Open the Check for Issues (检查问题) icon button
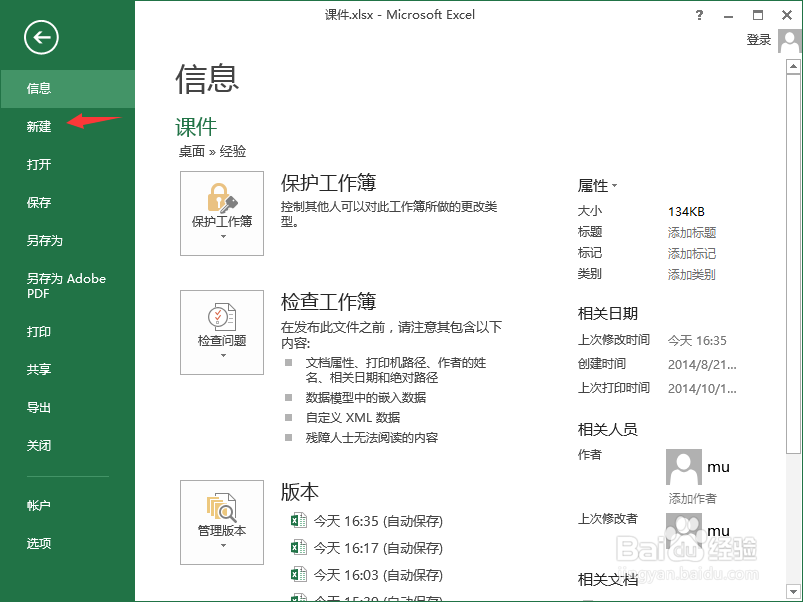The height and width of the screenshot is (602, 803). click(222, 332)
